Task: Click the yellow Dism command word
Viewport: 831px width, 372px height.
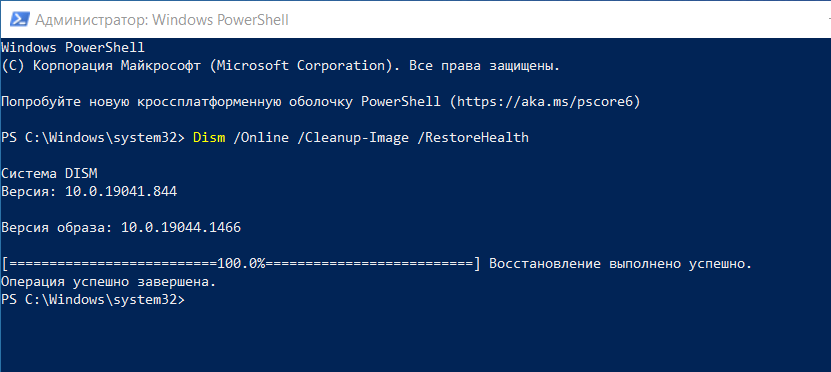Action: coord(209,138)
